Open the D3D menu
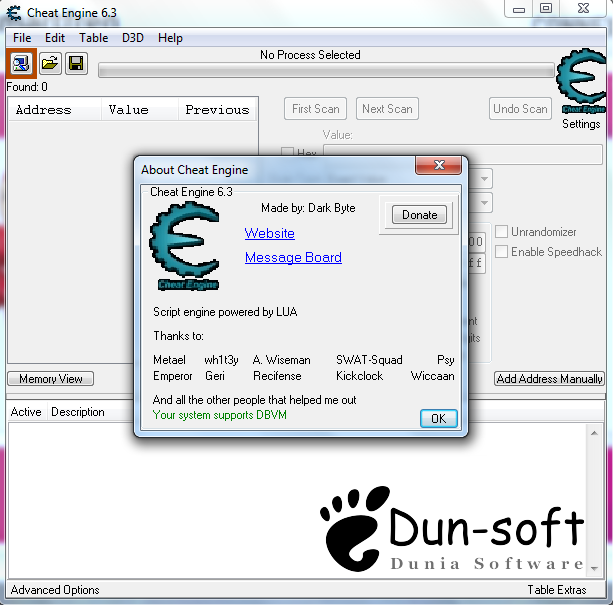The height and width of the screenshot is (605, 613). [x=133, y=38]
